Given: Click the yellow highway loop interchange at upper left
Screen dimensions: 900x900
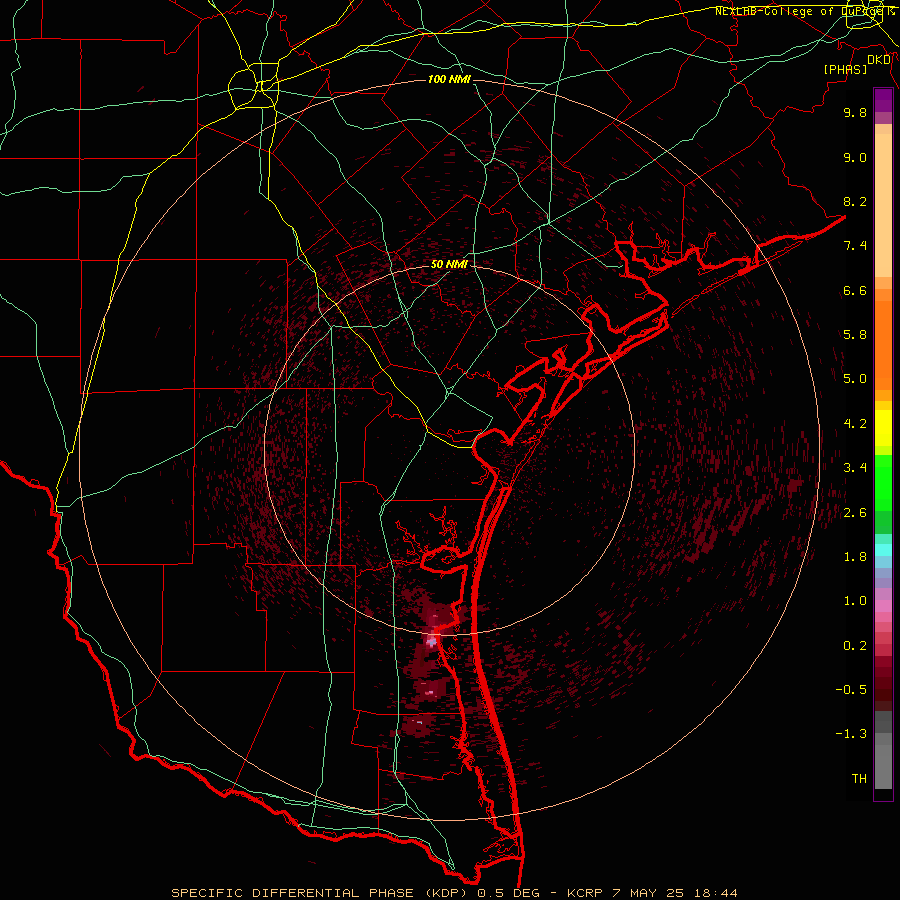Looking at the screenshot, I should pyautogui.click(x=253, y=87).
